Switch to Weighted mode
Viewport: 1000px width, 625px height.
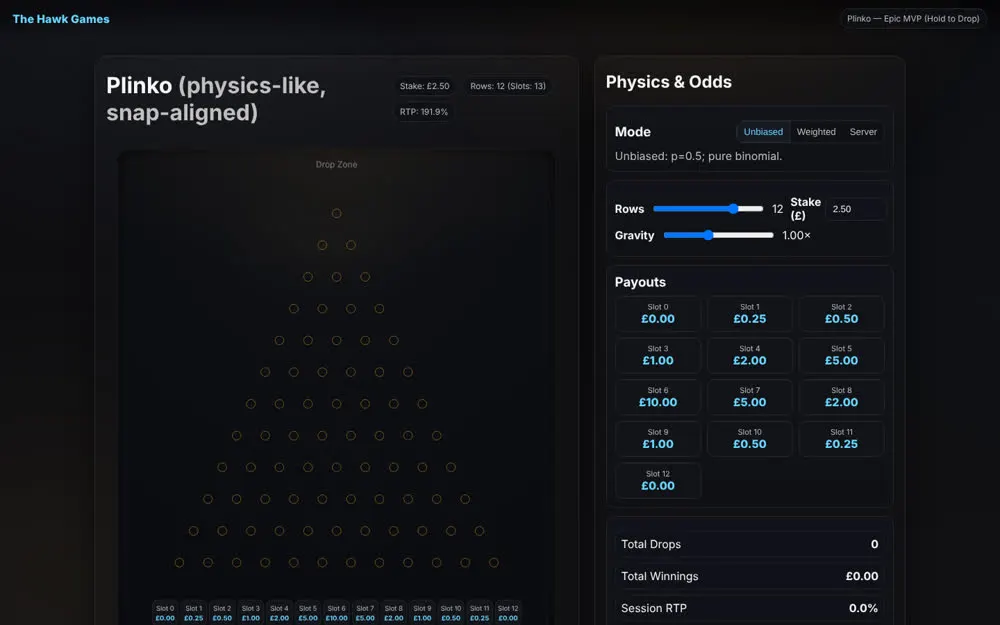click(x=816, y=132)
